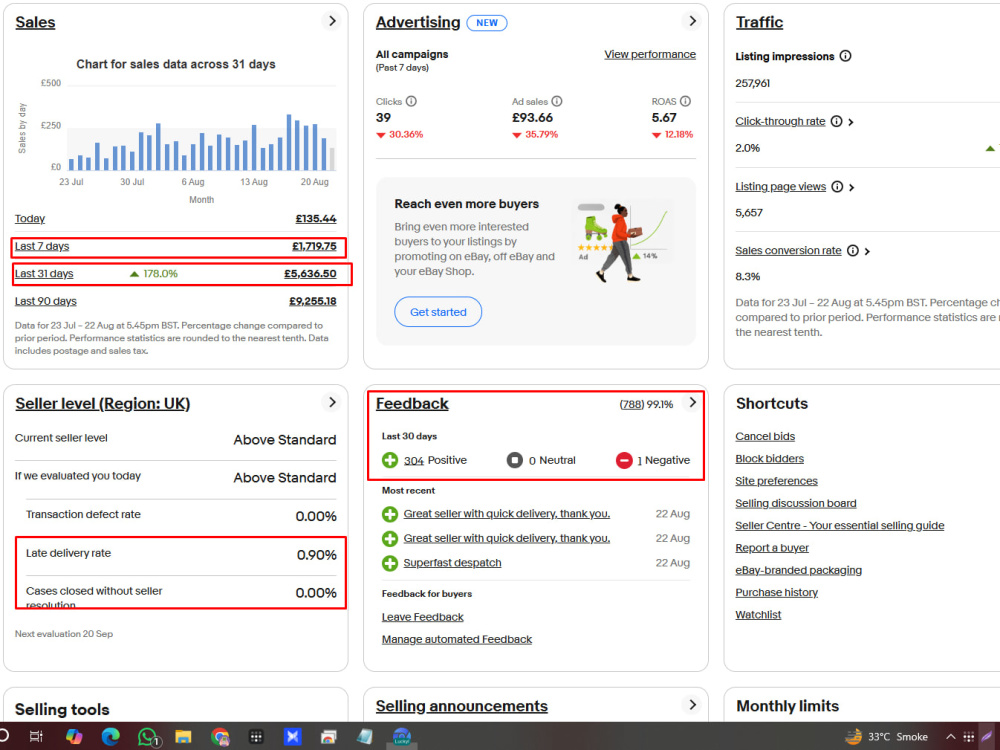Open Task View on the taskbar
The image size is (1000, 750).
point(36,737)
